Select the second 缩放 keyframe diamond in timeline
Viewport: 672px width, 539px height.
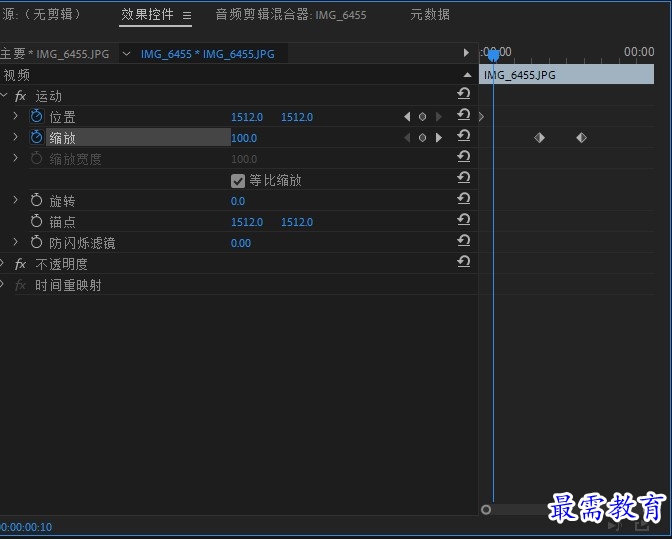581,138
